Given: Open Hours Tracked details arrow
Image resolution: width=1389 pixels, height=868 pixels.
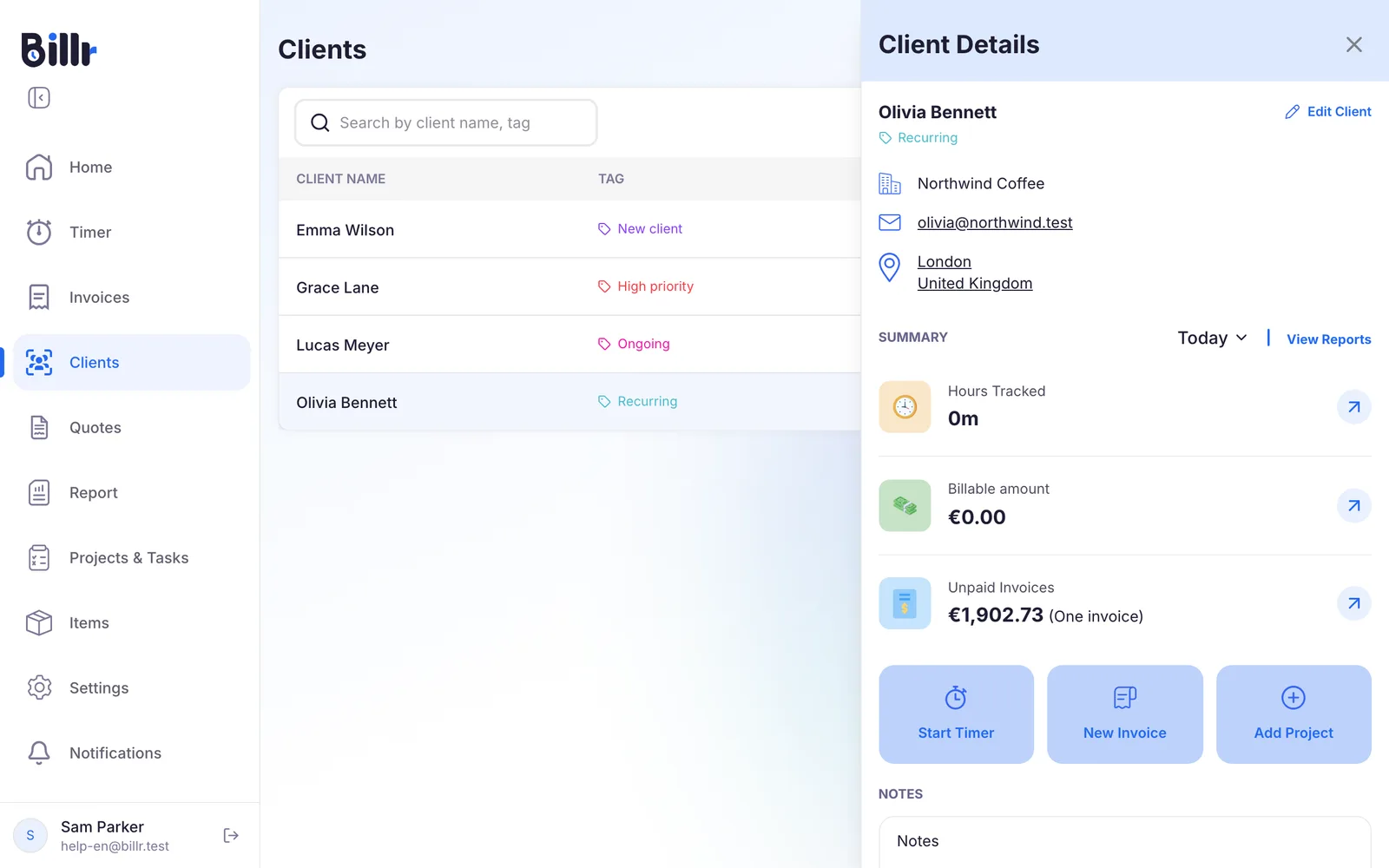Looking at the screenshot, I should [1353, 406].
